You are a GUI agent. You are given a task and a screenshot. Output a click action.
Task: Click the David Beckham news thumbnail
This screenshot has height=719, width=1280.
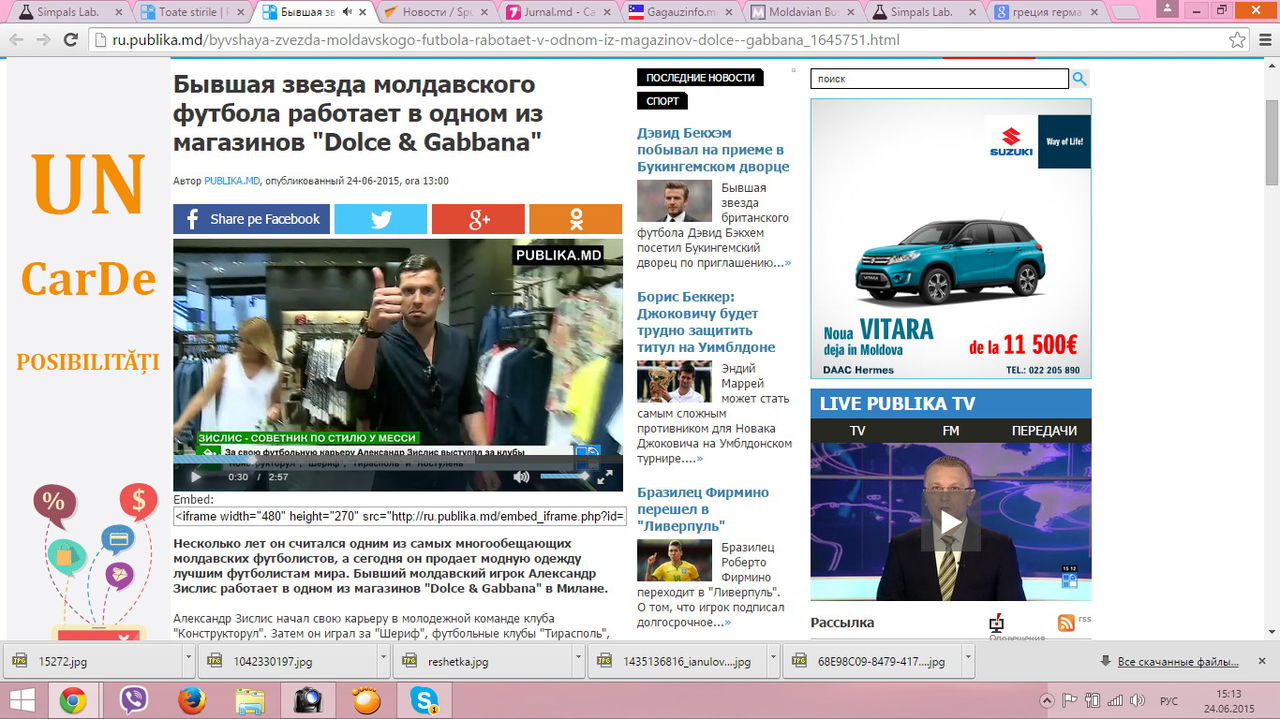pyautogui.click(x=674, y=201)
